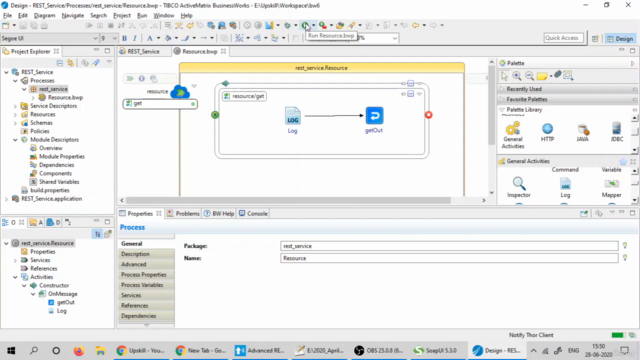The height and width of the screenshot is (360, 640).
Task: Open the General Activities palette
Action: click(x=513, y=136)
